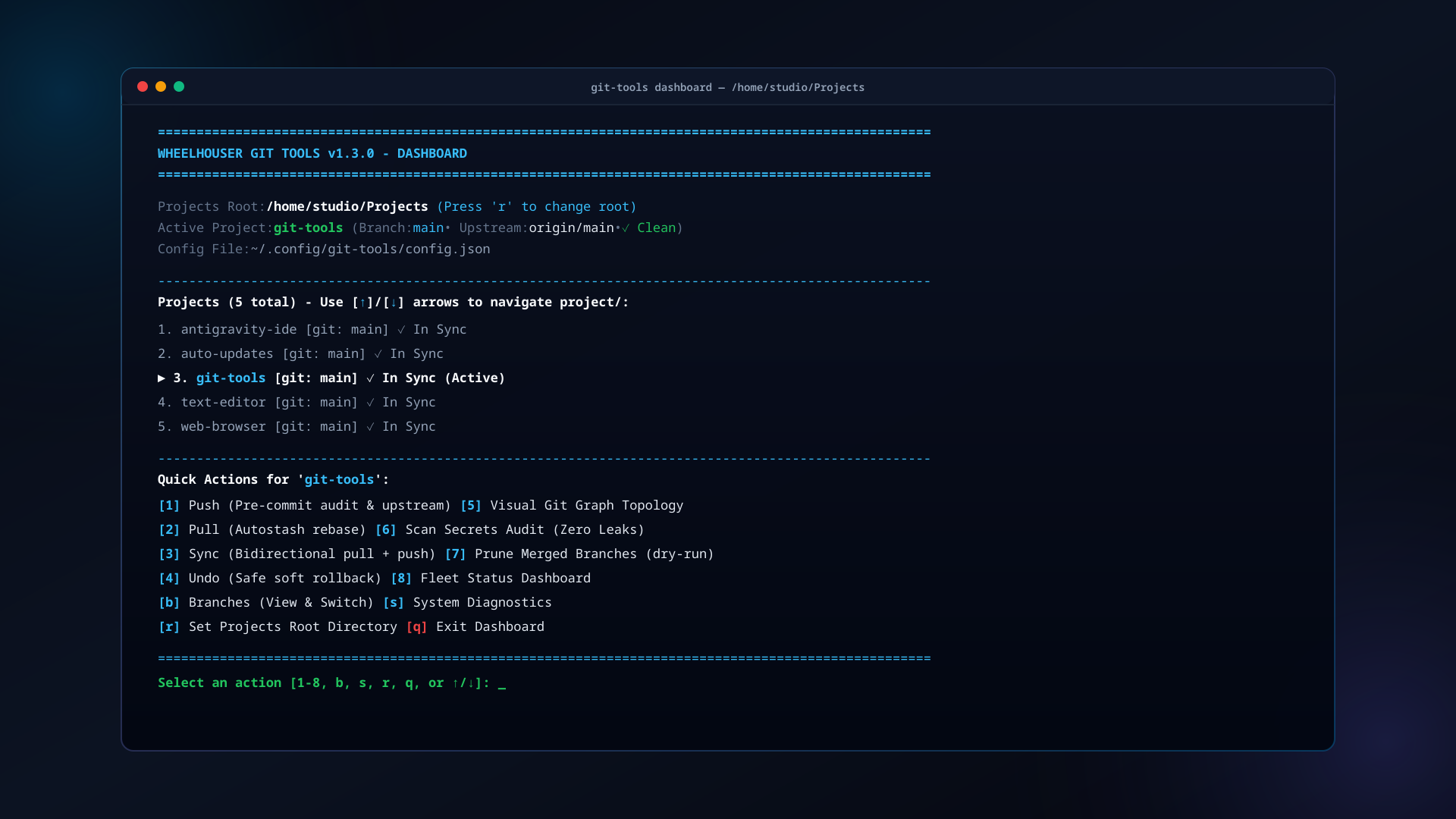The image size is (1456, 819).
Task: Click the 'WHEELHOUSER GIT TOOLS v1.3.0 - DASHBOARD' heading
Action: 312,153
